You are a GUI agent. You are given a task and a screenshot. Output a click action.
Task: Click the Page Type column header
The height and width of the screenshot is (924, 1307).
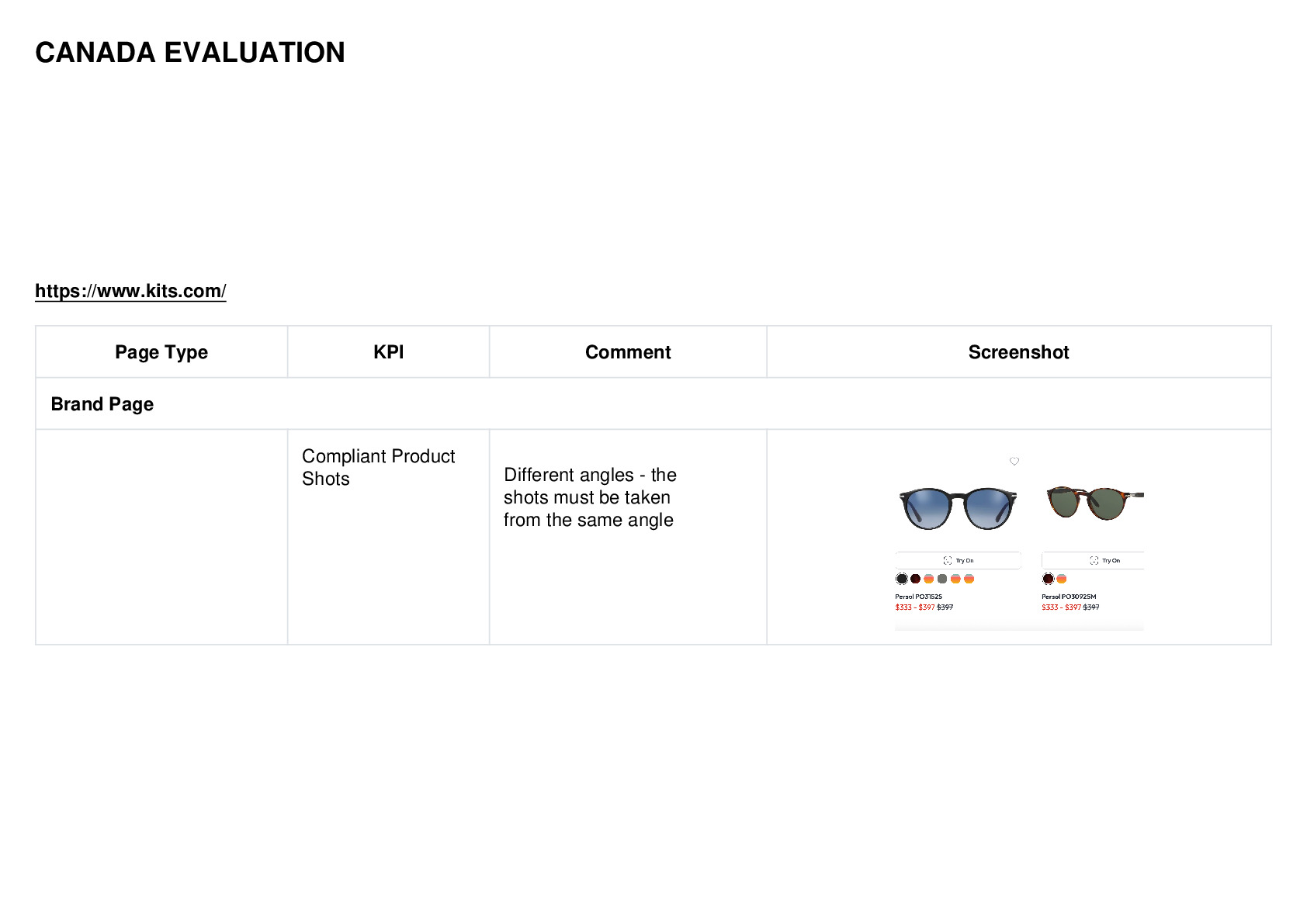(x=161, y=352)
